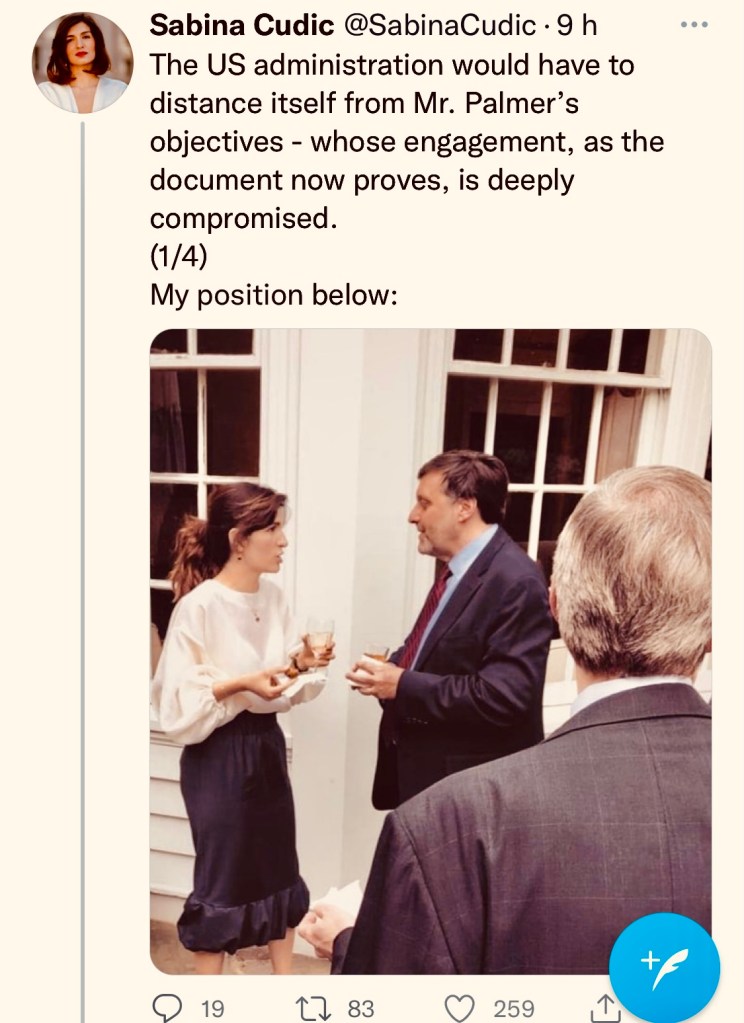Screen dimensions: 744x1023
Task: Open the tweet author's profile avatar
Action: pos(83,63)
